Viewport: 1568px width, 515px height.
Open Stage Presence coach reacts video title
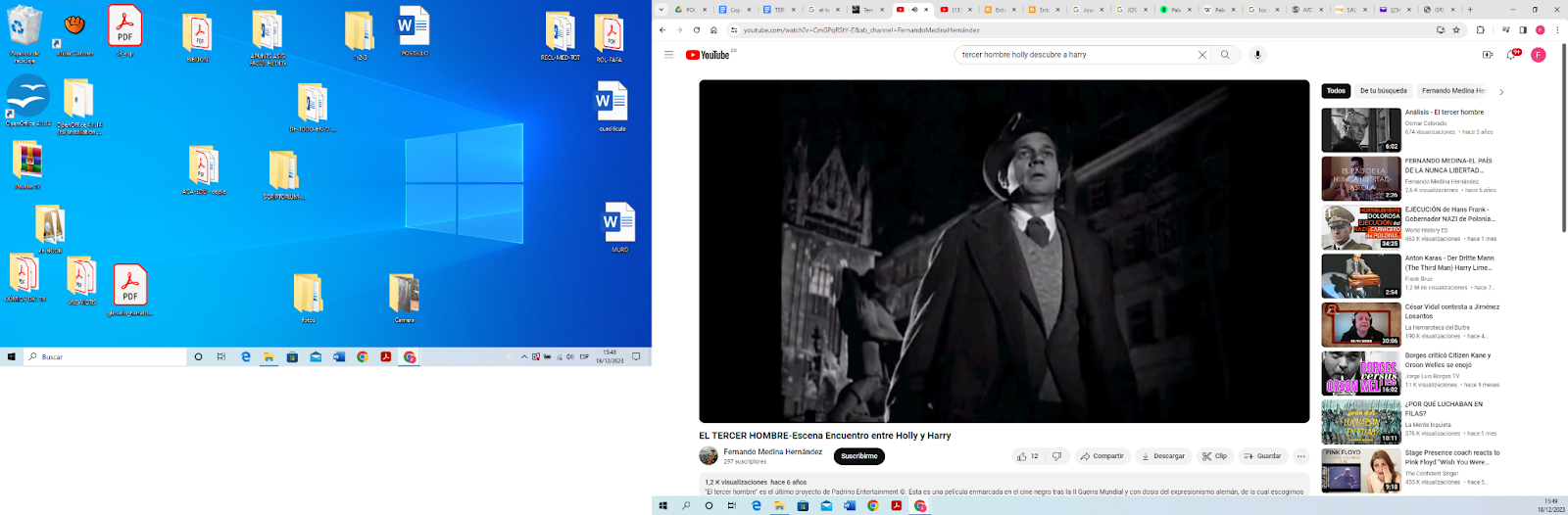(x=1452, y=457)
